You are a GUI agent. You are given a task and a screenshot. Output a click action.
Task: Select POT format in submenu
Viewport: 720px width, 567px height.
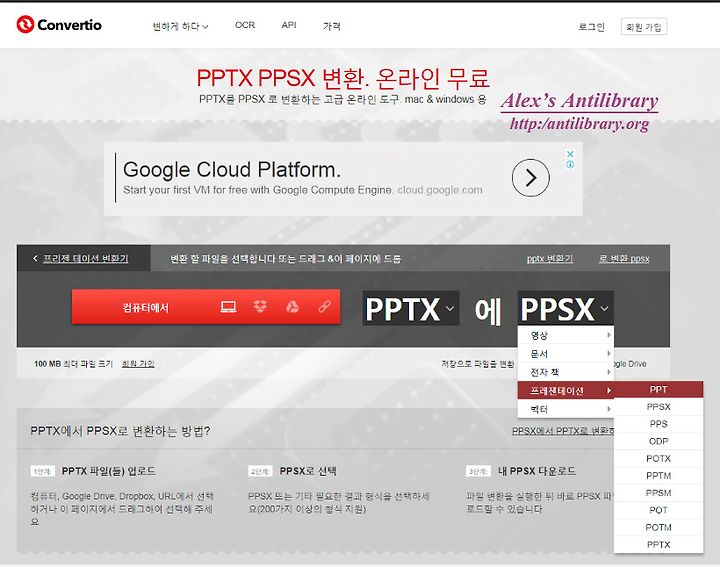click(658, 510)
